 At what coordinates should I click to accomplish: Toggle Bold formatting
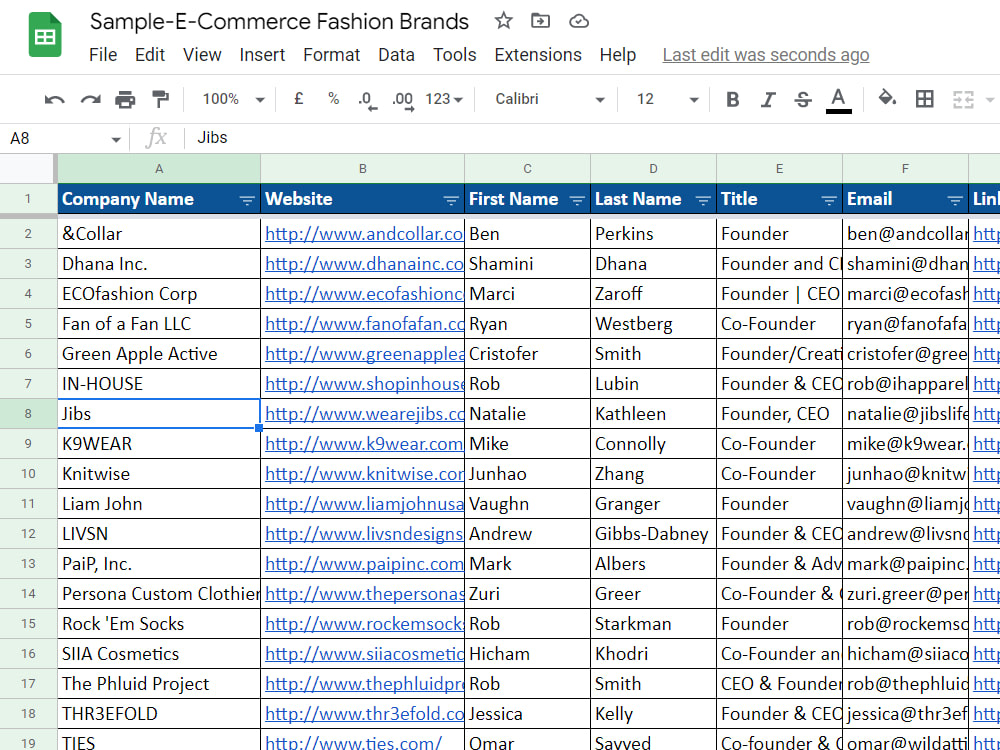tap(733, 99)
